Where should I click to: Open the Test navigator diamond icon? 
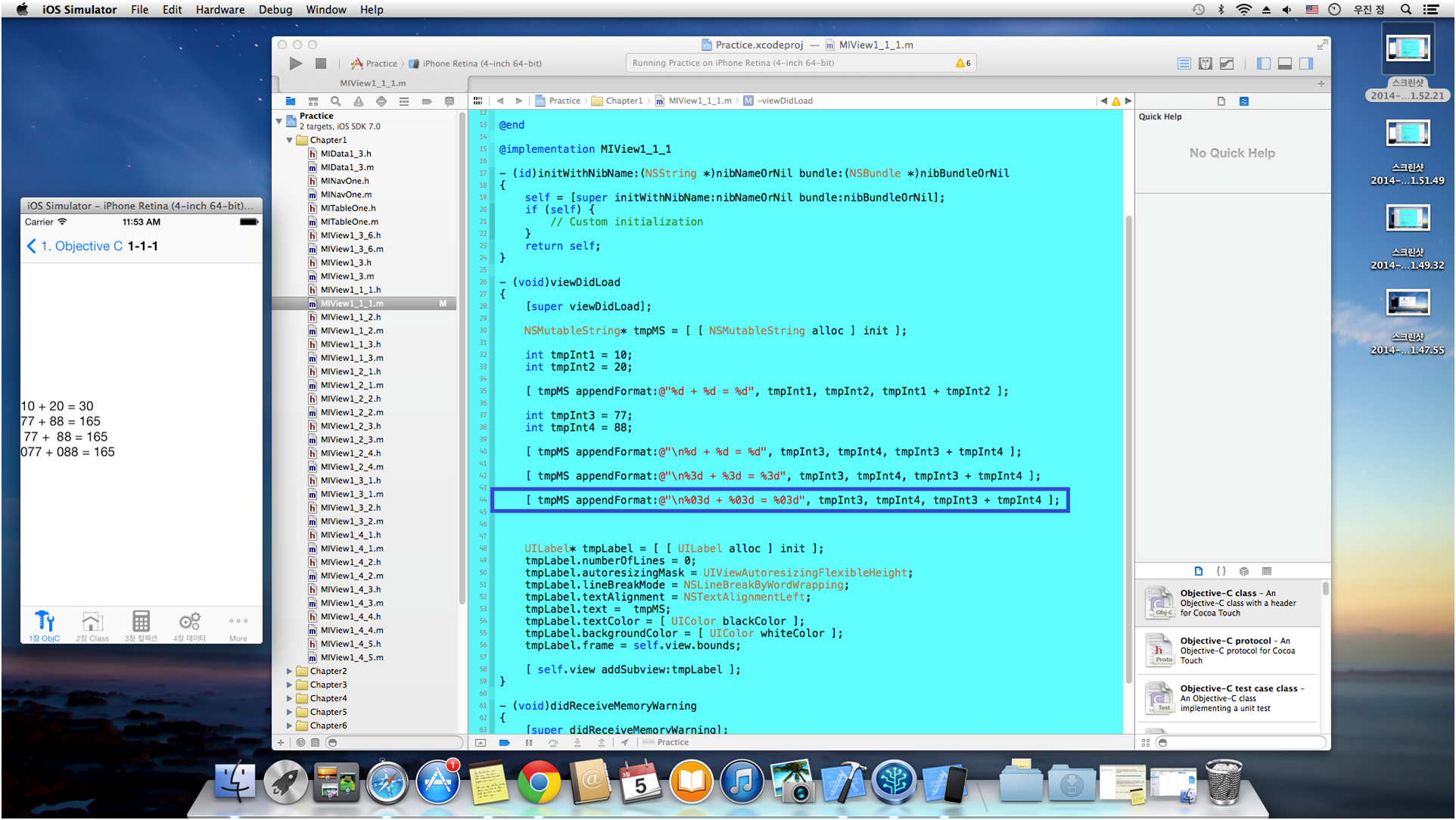(381, 101)
